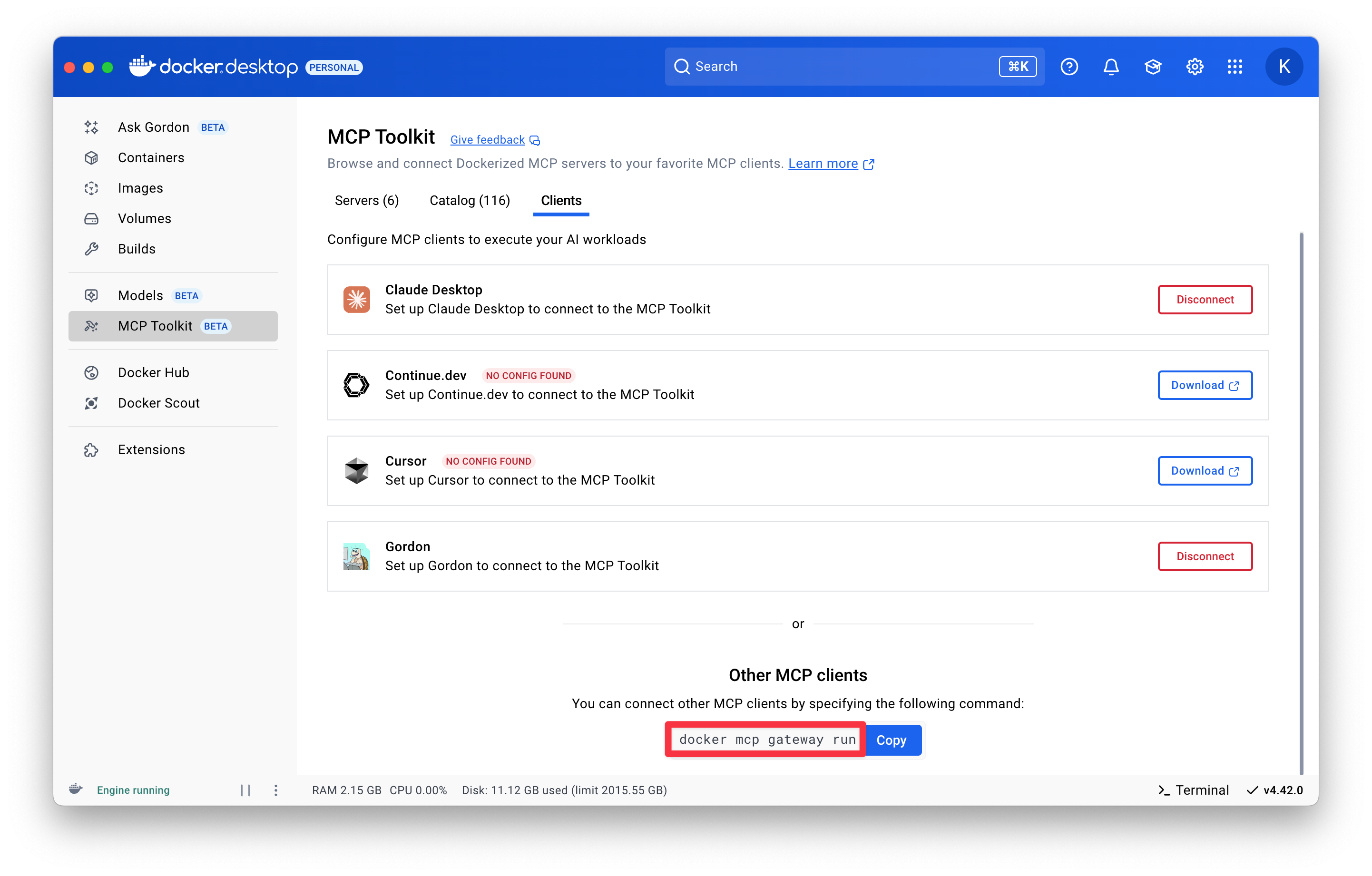1372x876 pixels.
Task: Click the docker mcp gateway run command field
Action: point(767,740)
